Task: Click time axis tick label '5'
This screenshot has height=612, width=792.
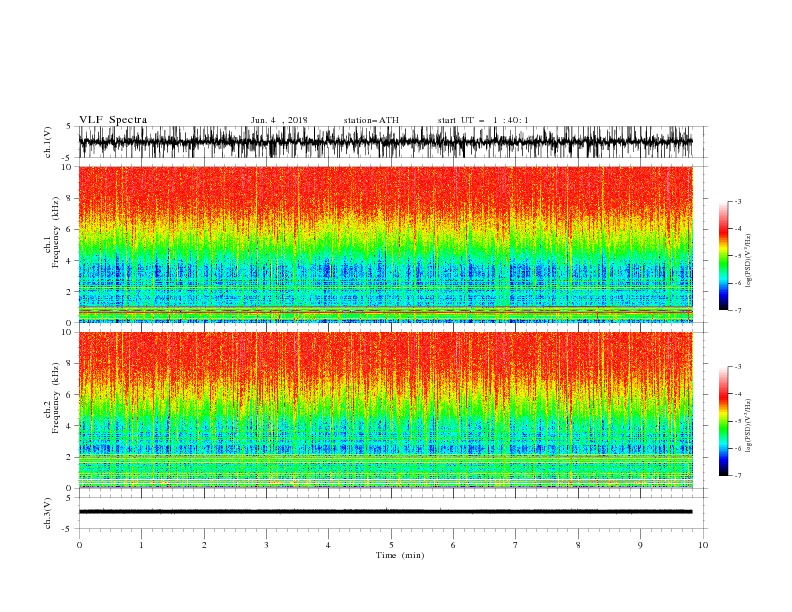Action: click(x=391, y=545)
